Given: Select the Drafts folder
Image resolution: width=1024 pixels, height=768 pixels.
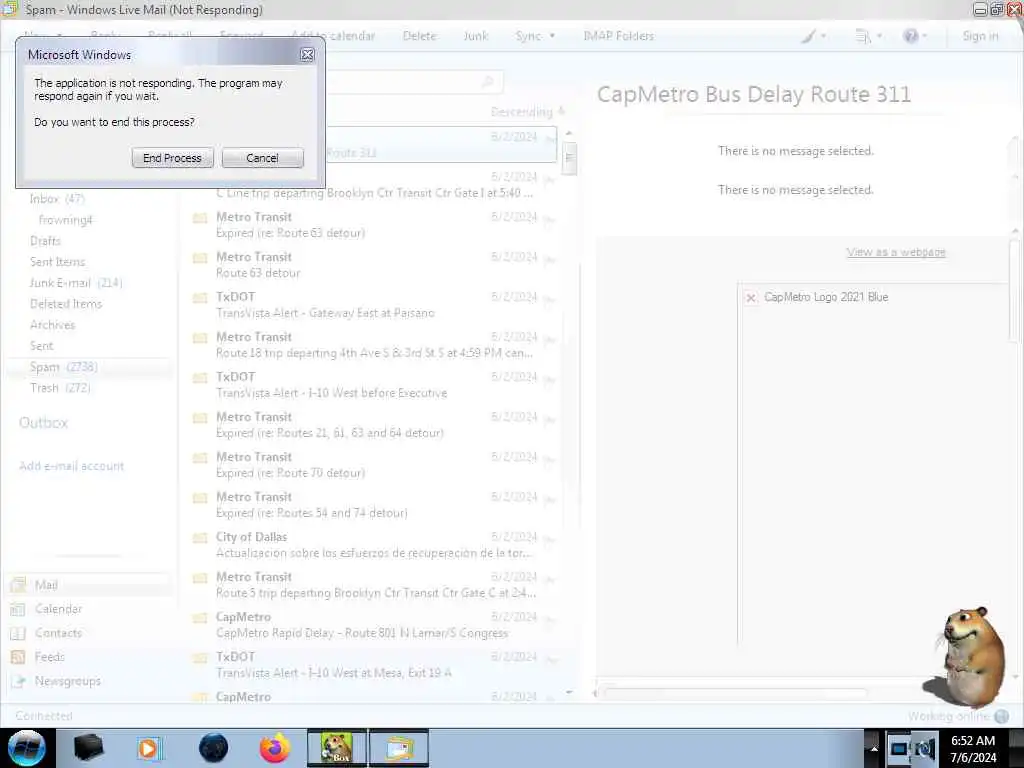Looking at the screenshot, I should click(45, 241).
